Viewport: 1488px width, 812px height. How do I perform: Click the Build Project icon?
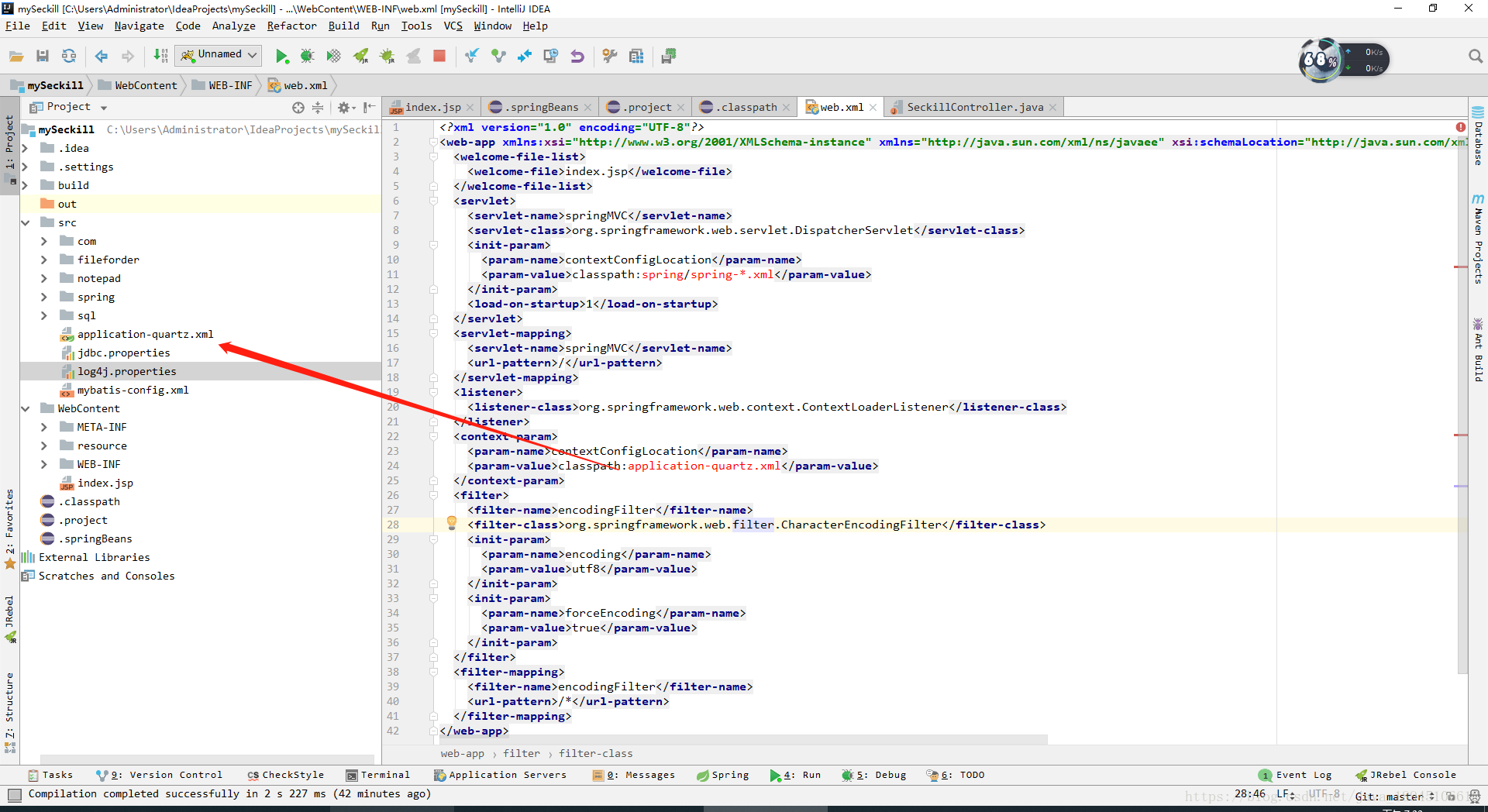tap(160, 56)
